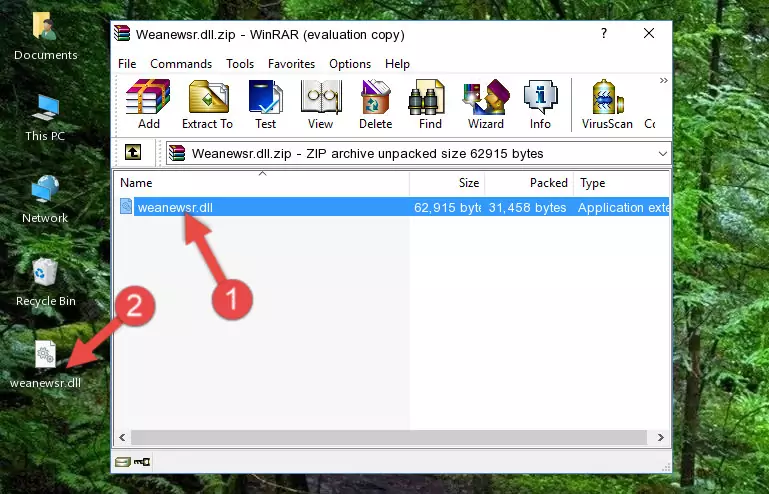Open the archive path dropdown arrow
Viewport: 769px width, 494px height.
click(x=663, y=154)
